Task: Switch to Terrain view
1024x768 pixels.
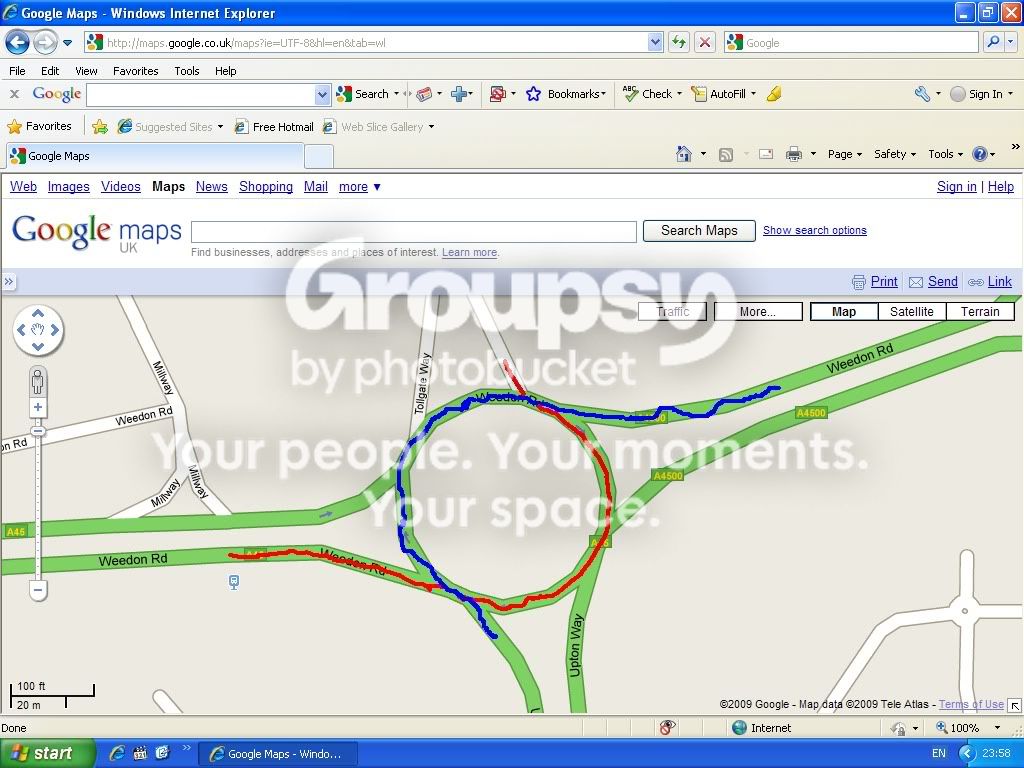Action: click(980, 312)
